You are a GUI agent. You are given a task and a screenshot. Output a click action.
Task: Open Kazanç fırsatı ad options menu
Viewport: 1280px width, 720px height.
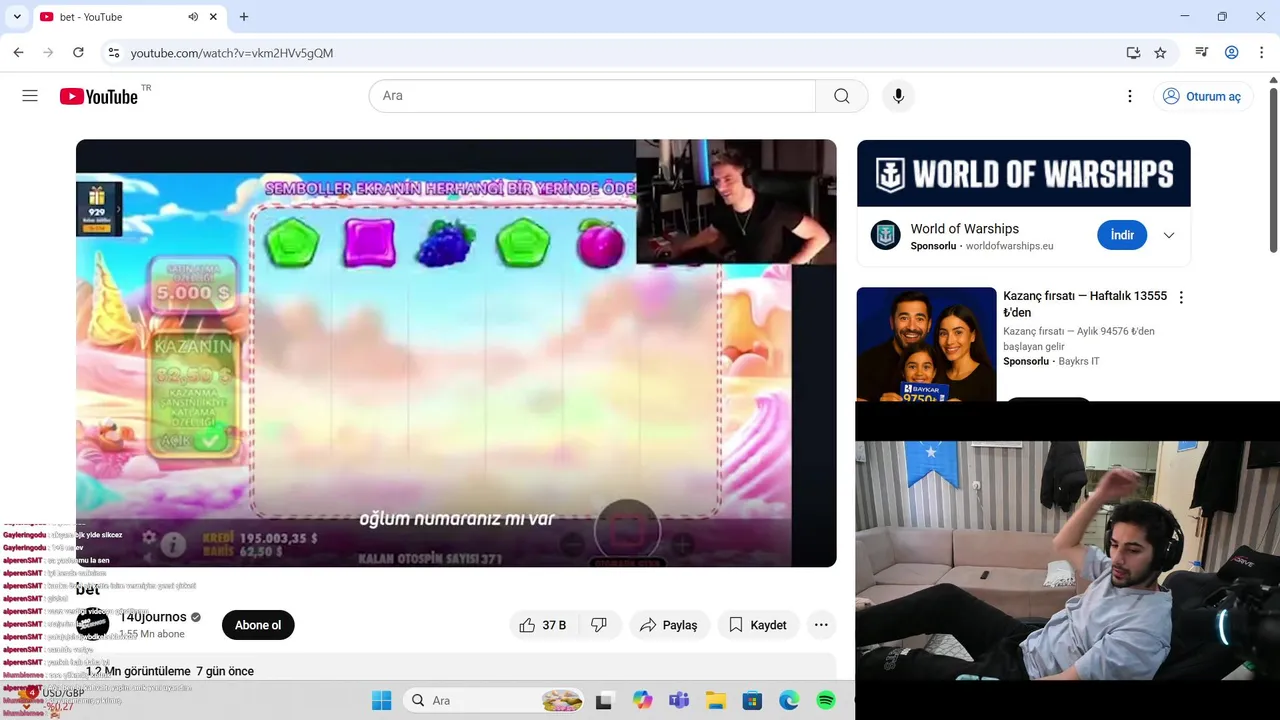pos(1181,297)
